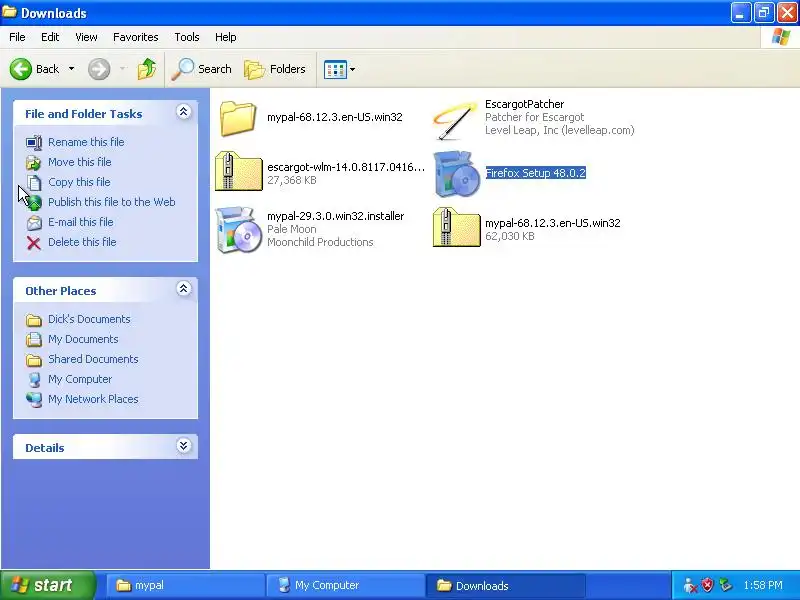The height and width of the screenshot is (600, 800).
Task: Click the mypal-68.12.3.en-US.win32 folder name
Action: (335, 117)
